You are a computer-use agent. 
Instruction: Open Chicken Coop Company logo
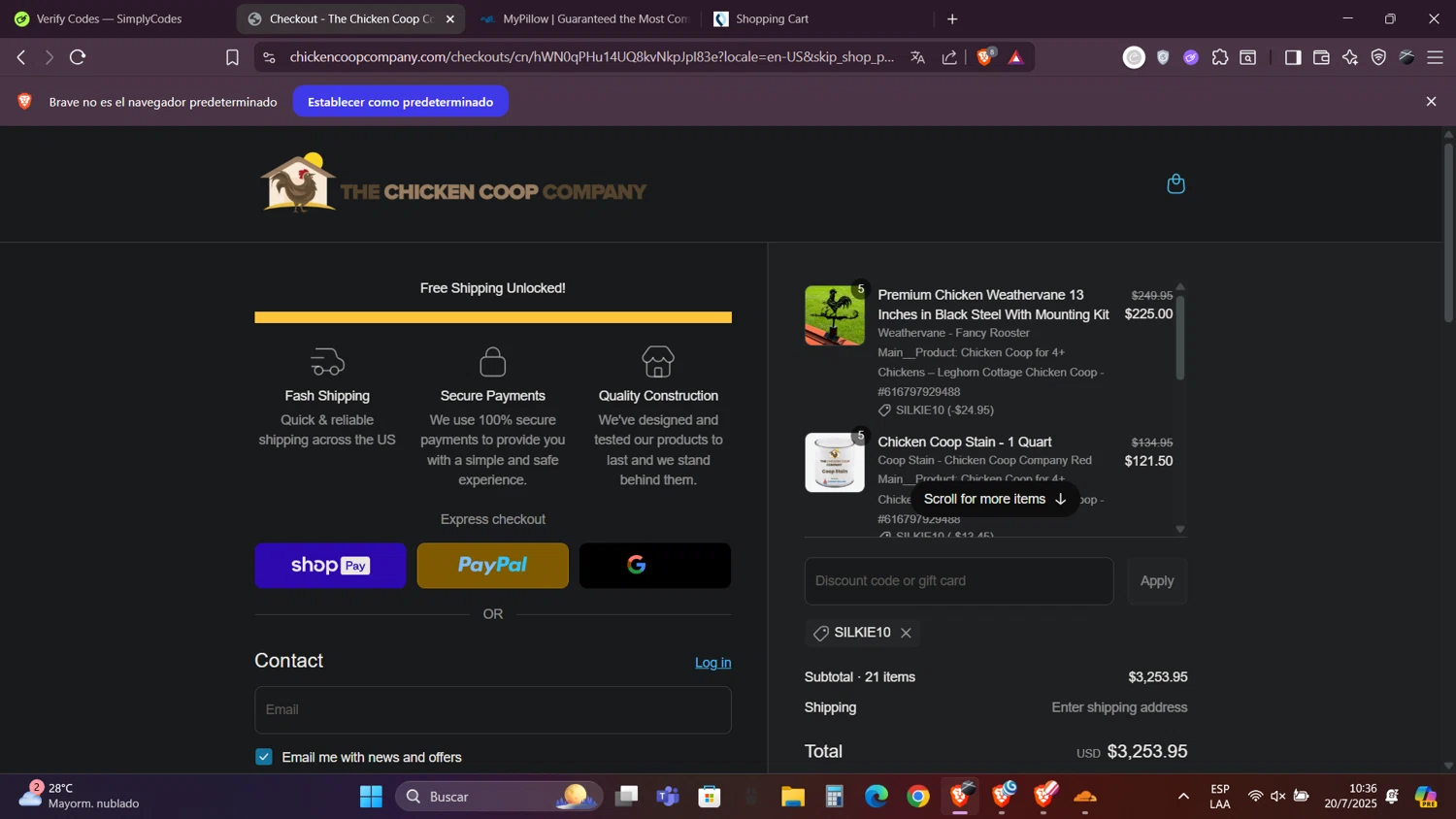click(453, 183)
